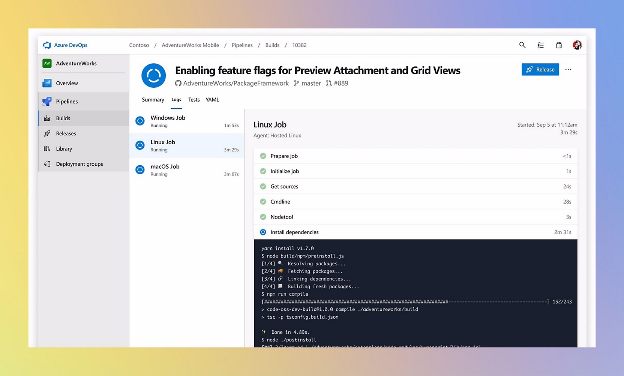Open Pipelines in the sidebar
This screenshot has width=624, height=376.
click(83, 101)
